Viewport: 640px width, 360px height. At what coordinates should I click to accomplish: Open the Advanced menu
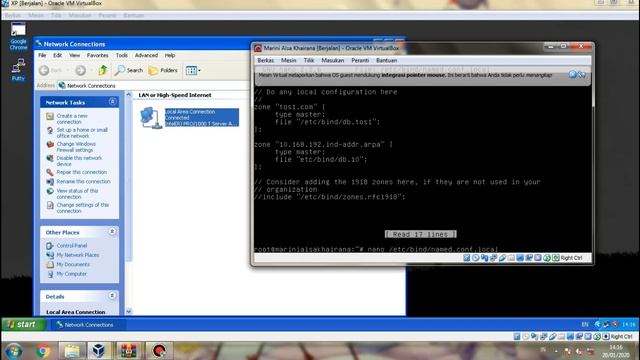click(146, 55)
